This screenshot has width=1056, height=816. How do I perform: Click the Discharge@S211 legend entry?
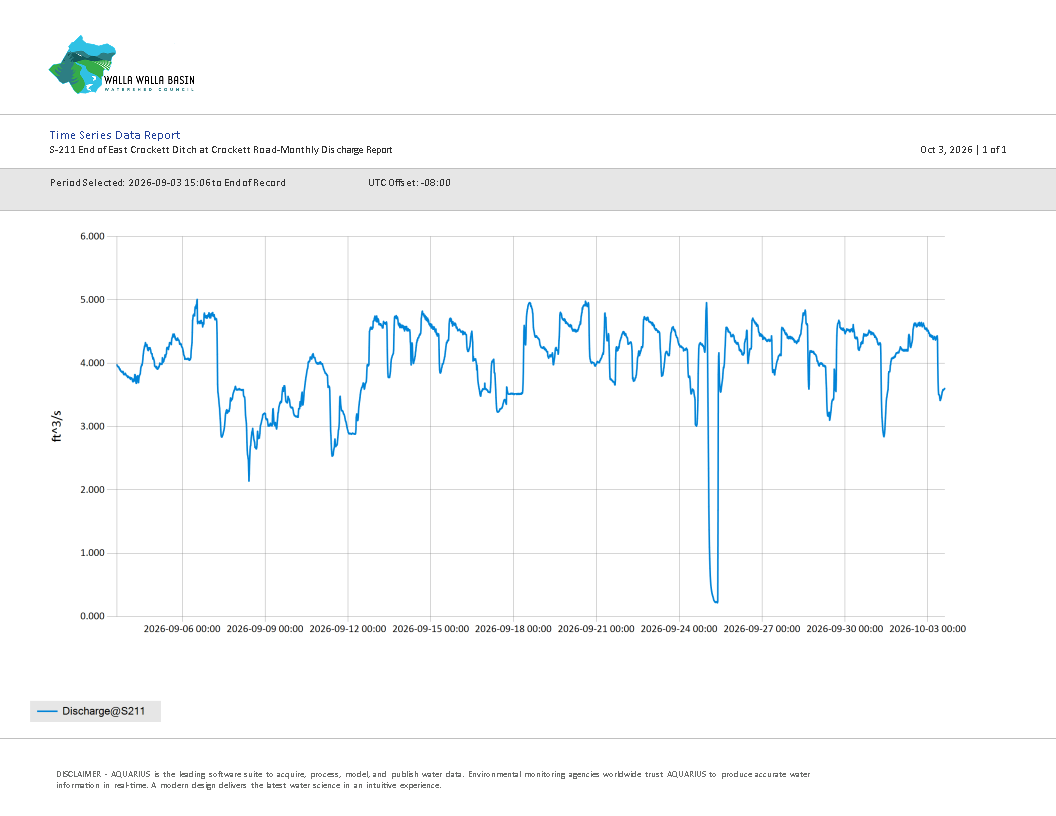click(96, 711)
